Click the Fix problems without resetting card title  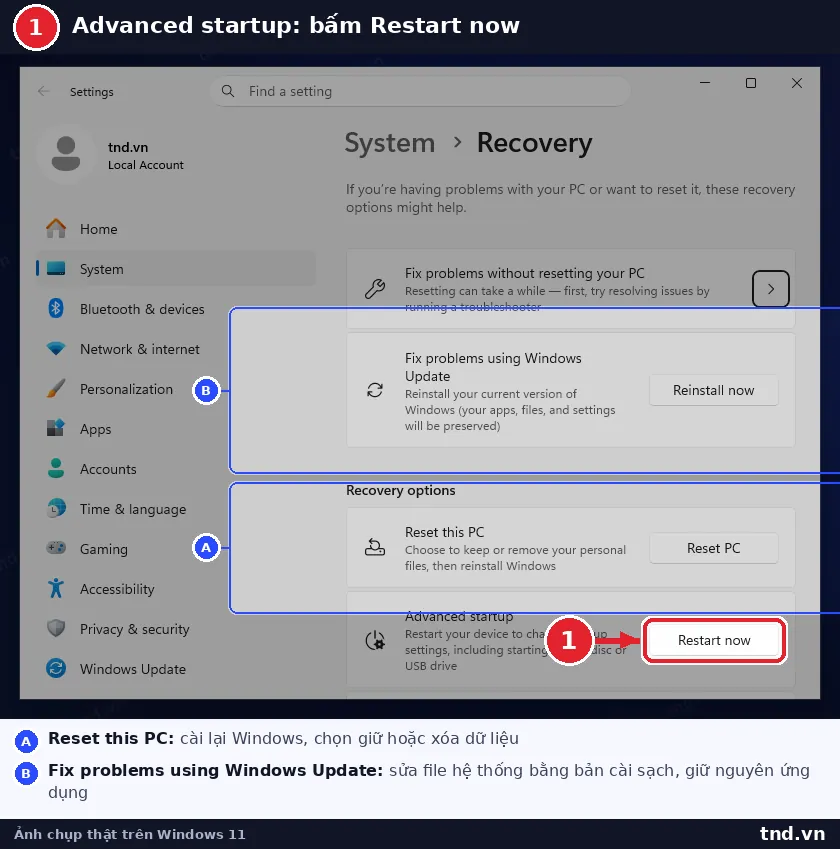[x=525, y=273]
